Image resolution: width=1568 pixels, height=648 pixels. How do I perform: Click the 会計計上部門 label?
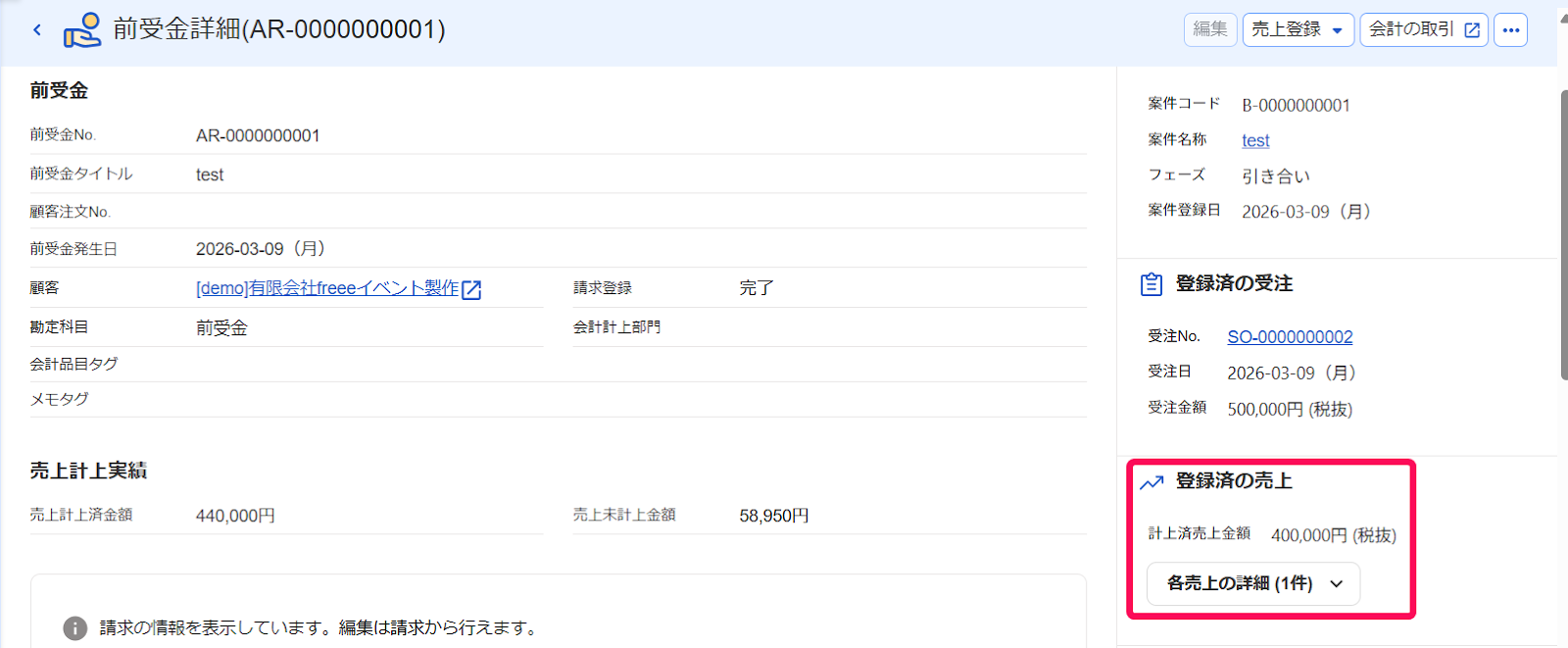[x=616, y=326]
